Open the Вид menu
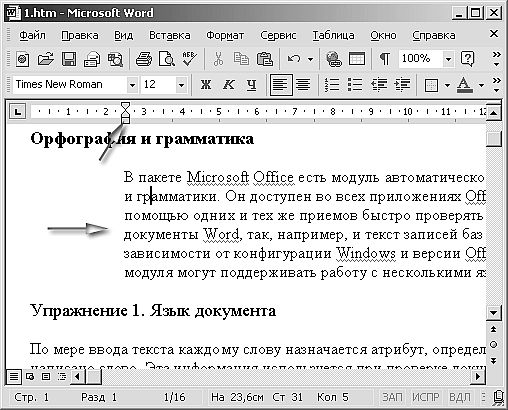The width and height of the screenshot is (508, 410). click(x=124, y=35)
